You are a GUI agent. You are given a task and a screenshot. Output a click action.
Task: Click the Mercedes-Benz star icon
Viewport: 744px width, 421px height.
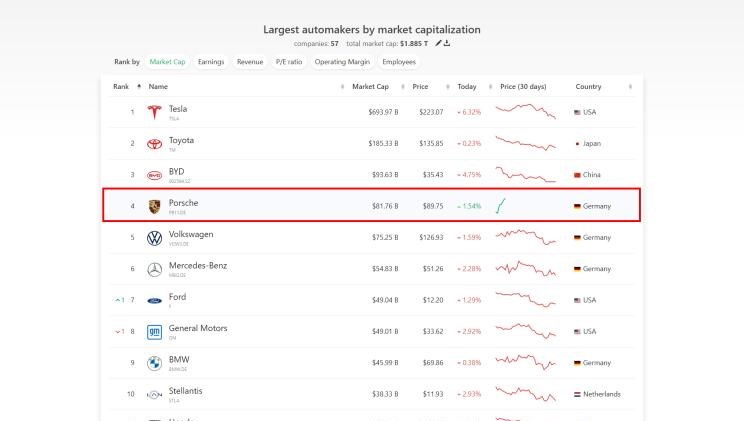pos(154,269)
